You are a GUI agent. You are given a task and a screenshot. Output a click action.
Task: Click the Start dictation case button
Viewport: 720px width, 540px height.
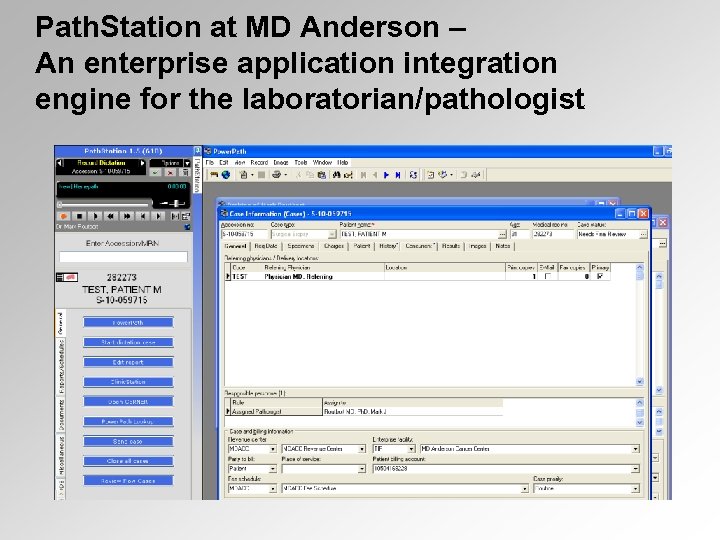[x=128, y=342]
